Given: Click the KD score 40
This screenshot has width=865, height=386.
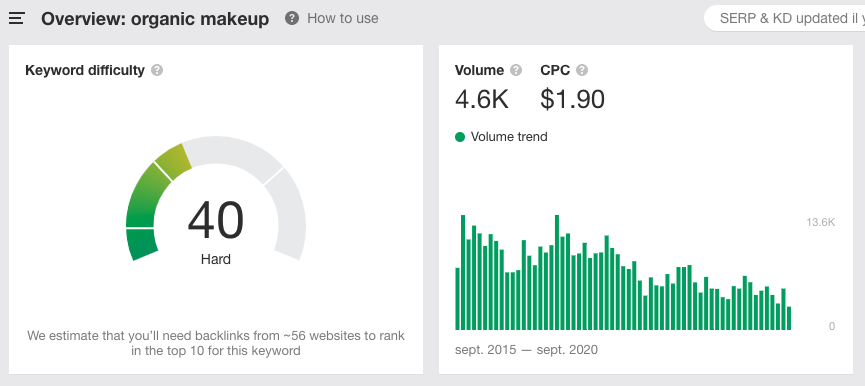Looking at the screenshot, I should pos(216,221).
